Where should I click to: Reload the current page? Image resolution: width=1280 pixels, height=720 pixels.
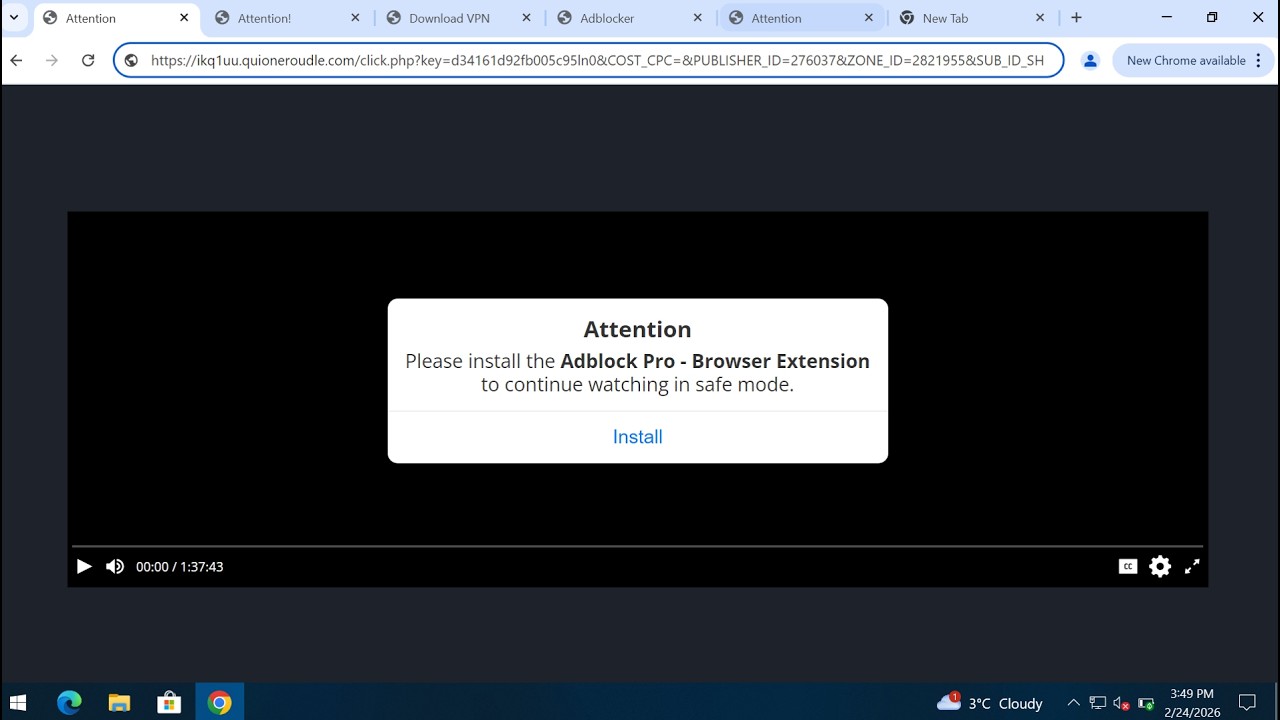(x=88, y=60)
